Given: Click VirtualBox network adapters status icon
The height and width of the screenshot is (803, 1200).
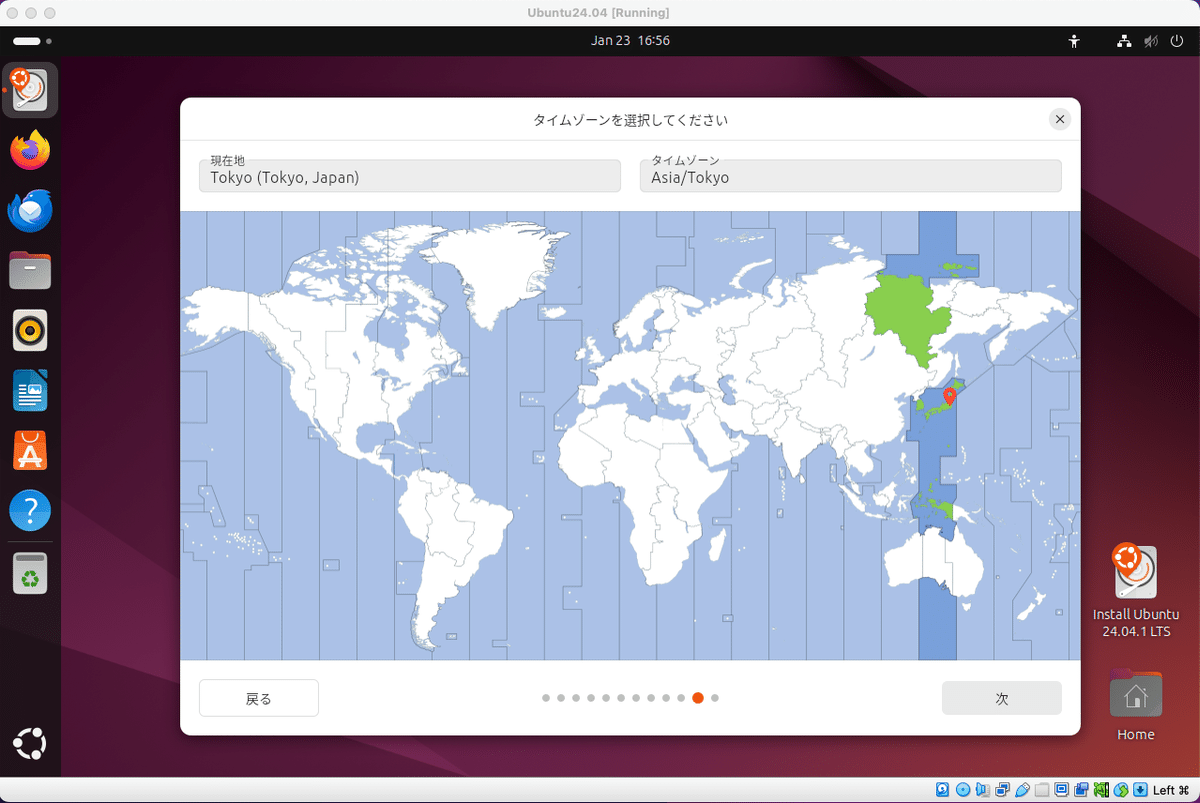Looking at the screenshot, I should click(x=1003, y=789).
